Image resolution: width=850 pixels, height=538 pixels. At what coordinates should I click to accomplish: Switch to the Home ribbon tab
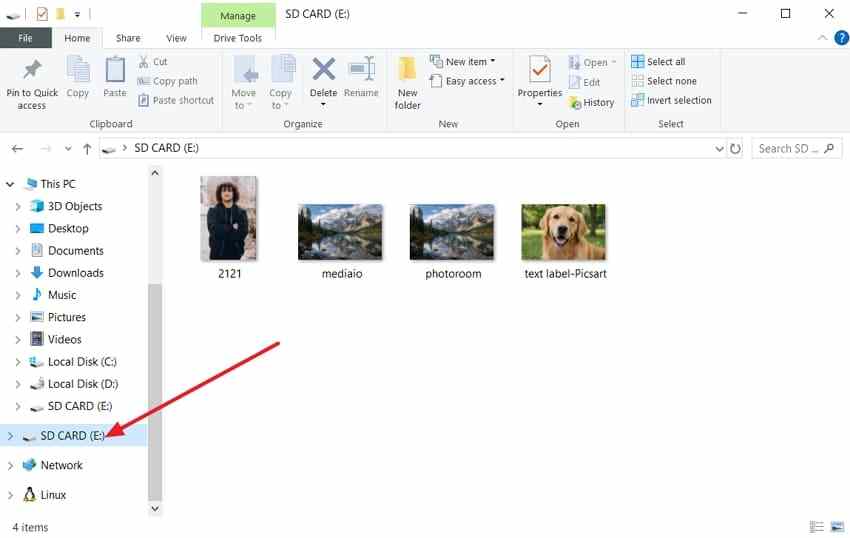tap(77, 38)
